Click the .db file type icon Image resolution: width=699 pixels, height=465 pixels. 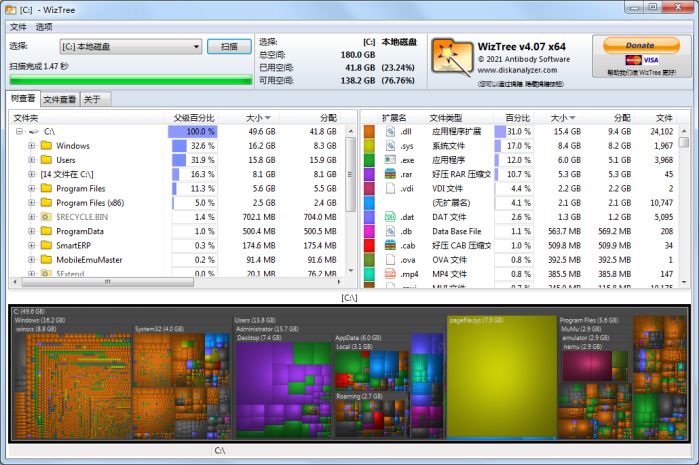click(x=391, y=231)
